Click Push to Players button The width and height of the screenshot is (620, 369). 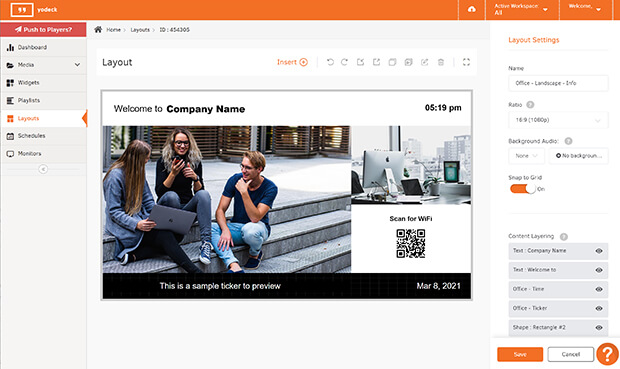tap(43, 29)
